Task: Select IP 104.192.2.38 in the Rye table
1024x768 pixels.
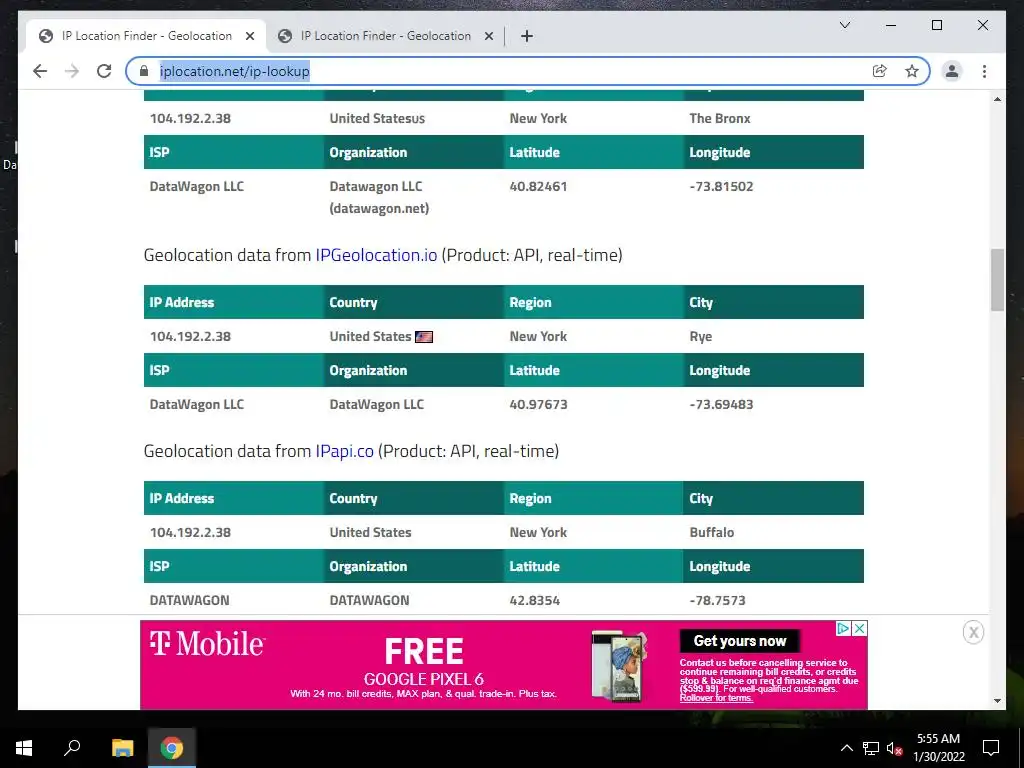Action: click(x=190, y=336)
